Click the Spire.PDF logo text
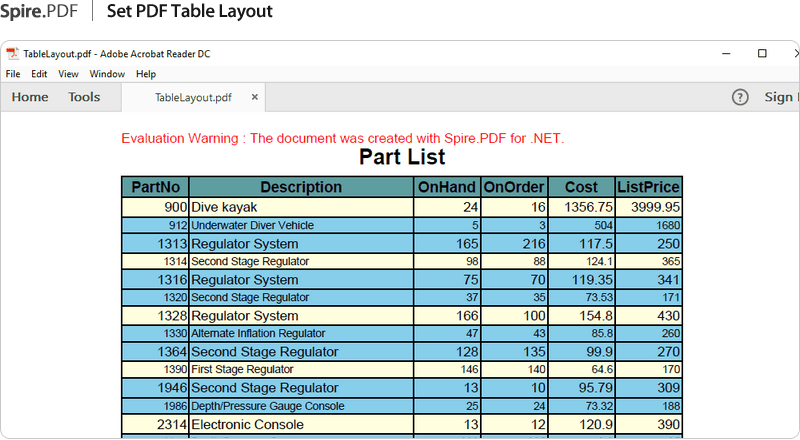 coord(39,11)
